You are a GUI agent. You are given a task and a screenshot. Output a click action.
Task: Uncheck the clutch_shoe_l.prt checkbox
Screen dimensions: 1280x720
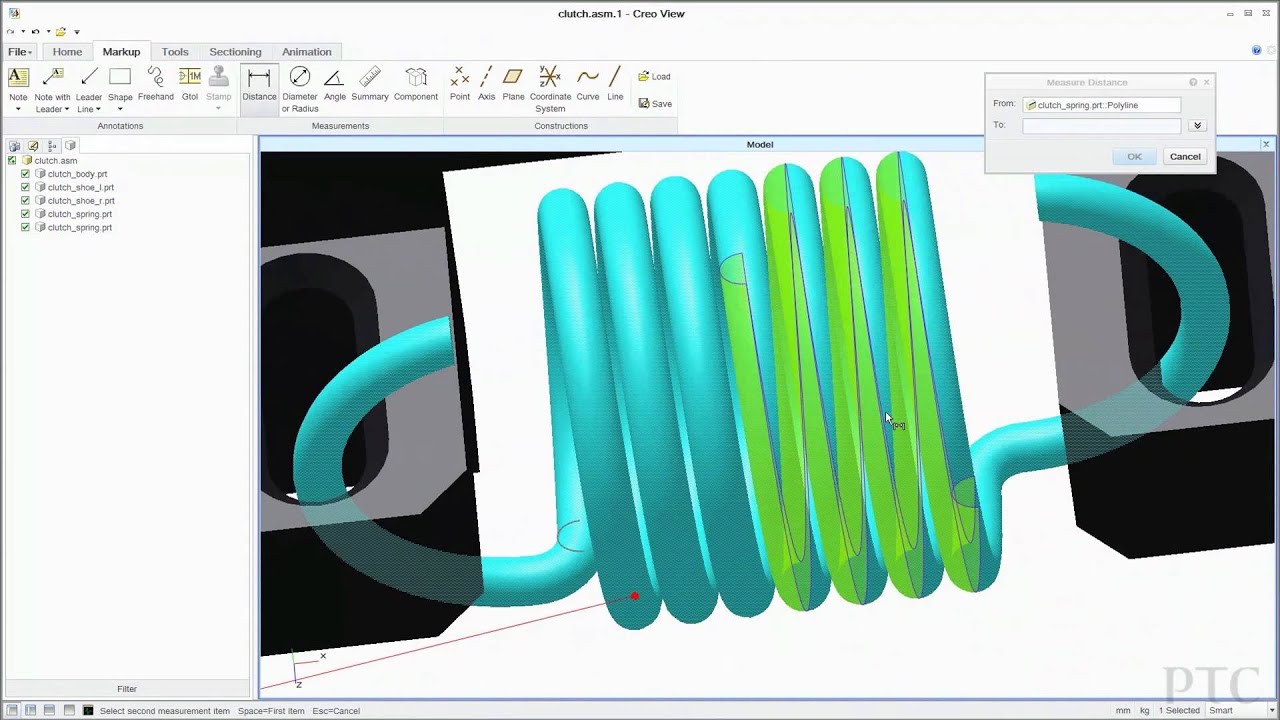26,187
